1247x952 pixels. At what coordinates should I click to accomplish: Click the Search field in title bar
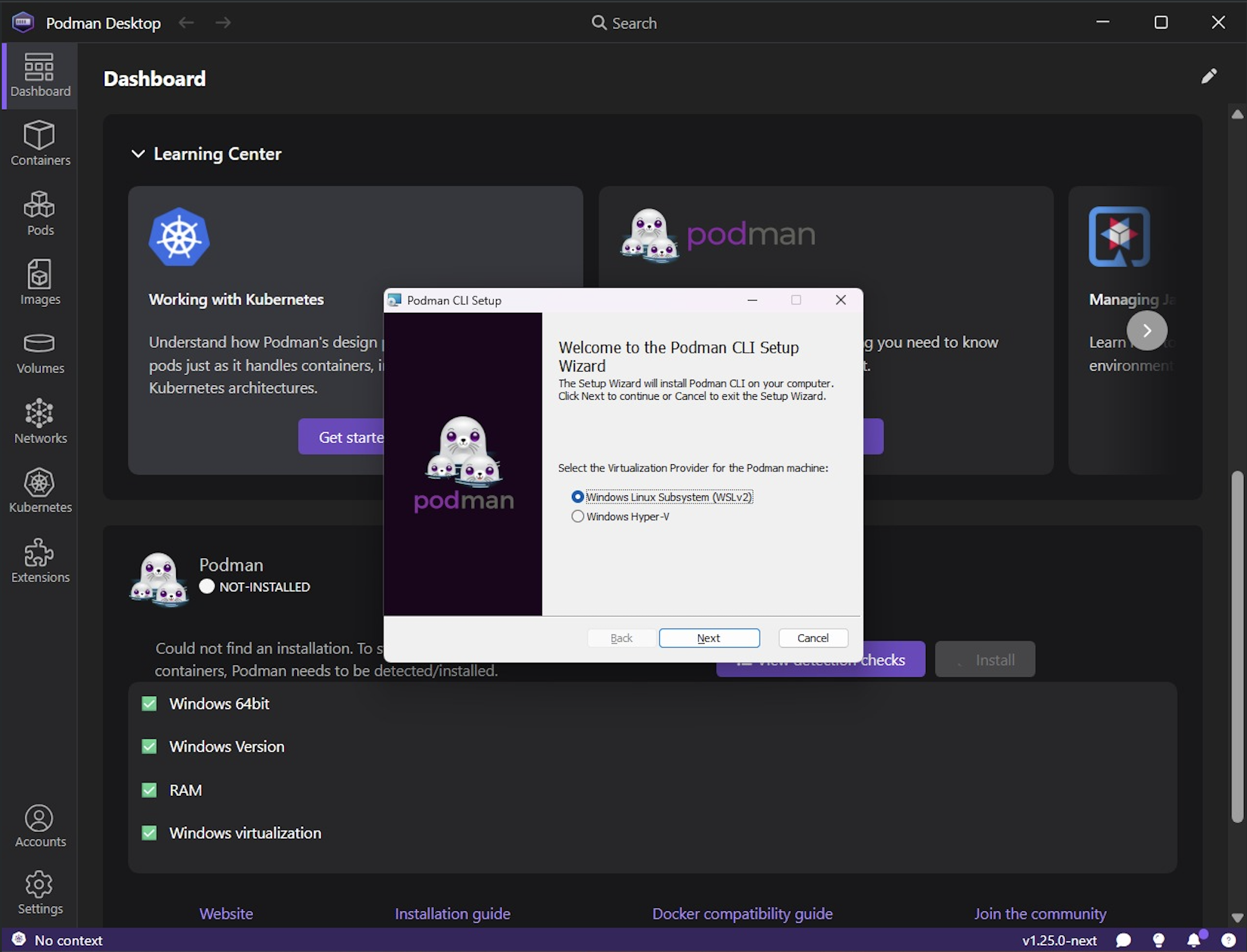tap(625, 23)
